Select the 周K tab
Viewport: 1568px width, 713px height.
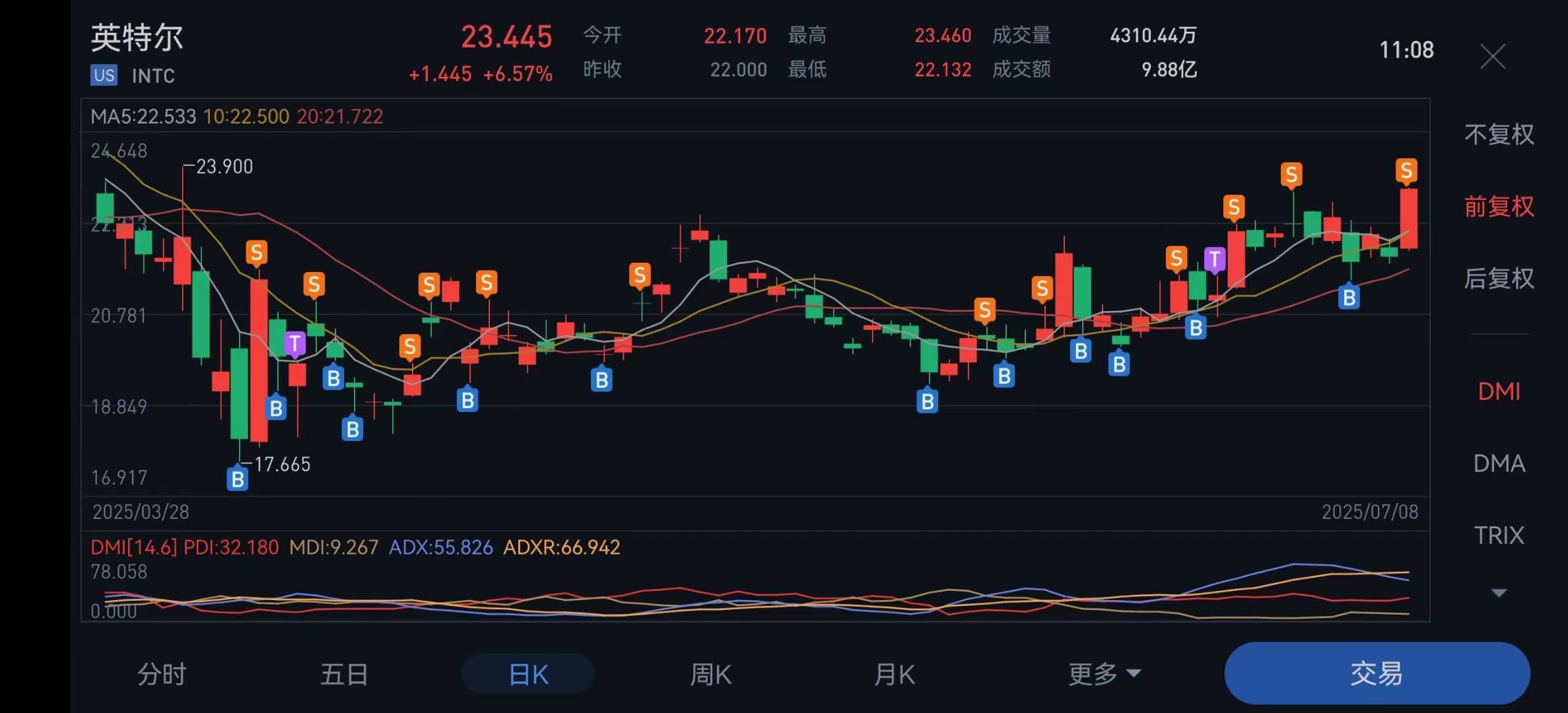coord(711,674)
